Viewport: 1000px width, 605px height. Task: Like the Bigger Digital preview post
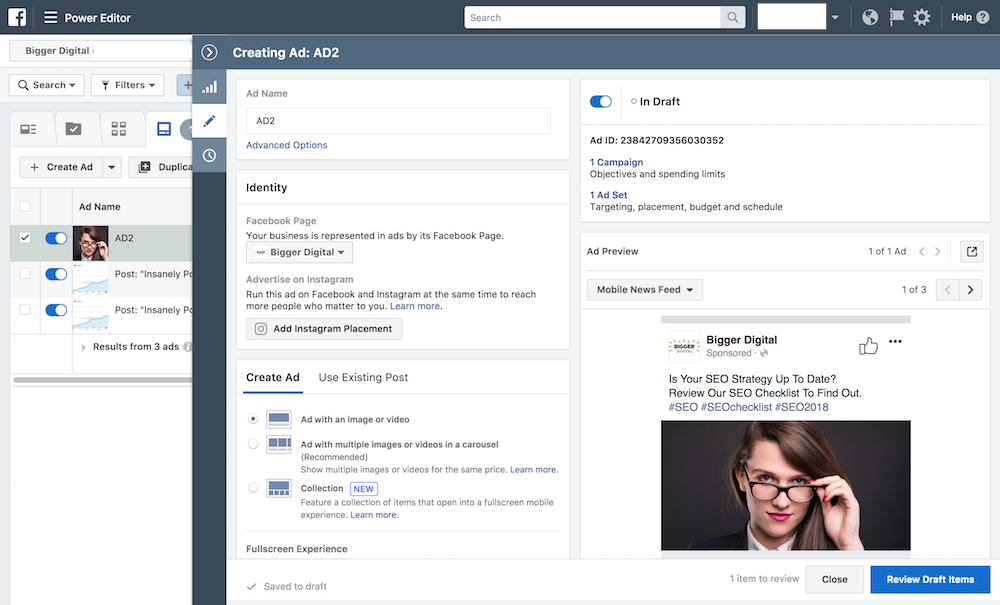tap(868, 346)
